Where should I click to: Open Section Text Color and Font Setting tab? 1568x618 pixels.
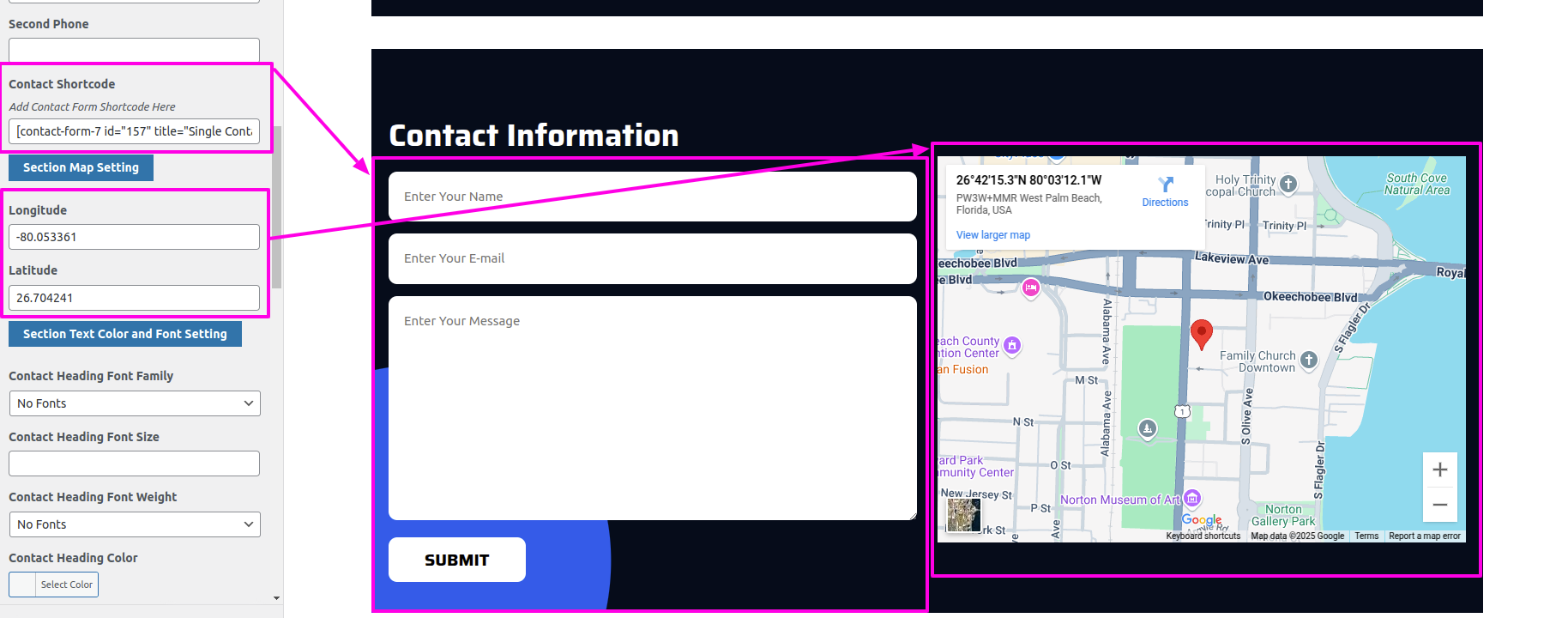pyautogui.click(x=125, y=334)
